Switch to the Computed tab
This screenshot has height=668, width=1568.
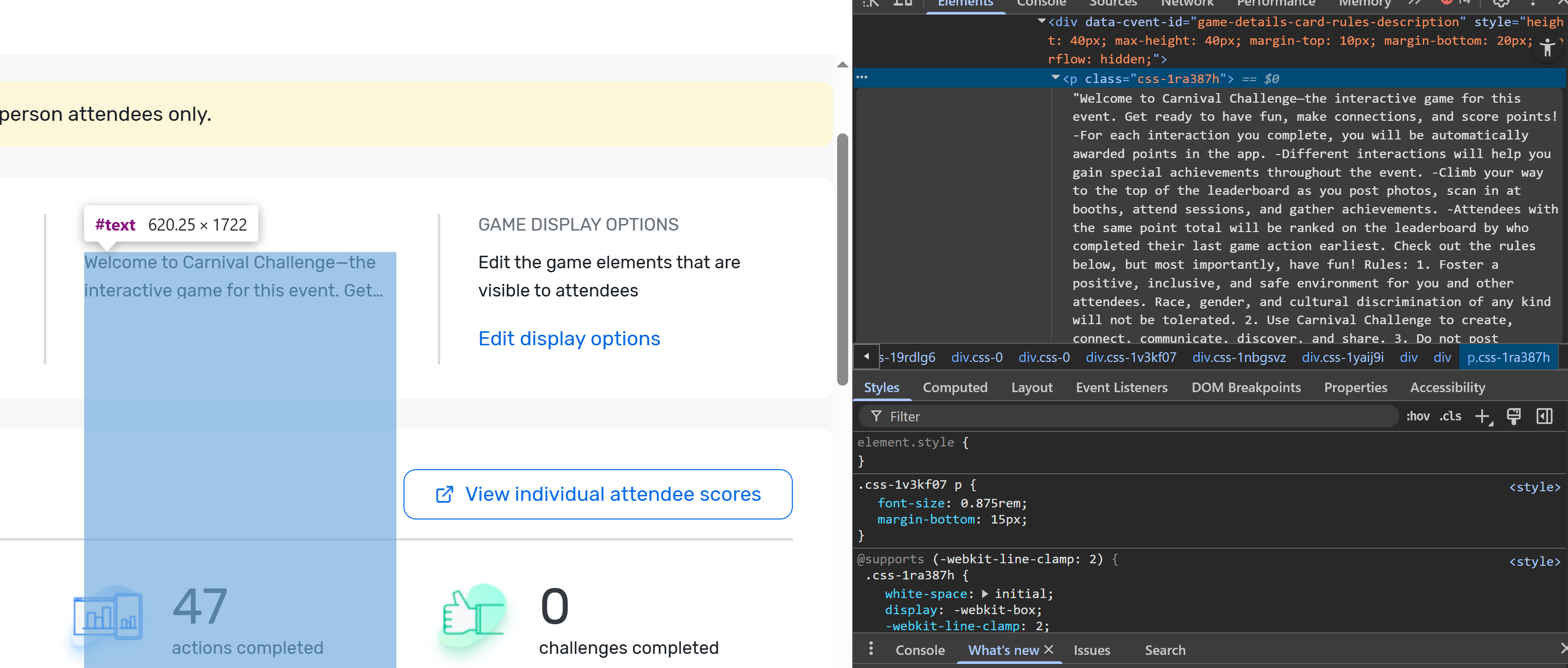coord(955,388)
